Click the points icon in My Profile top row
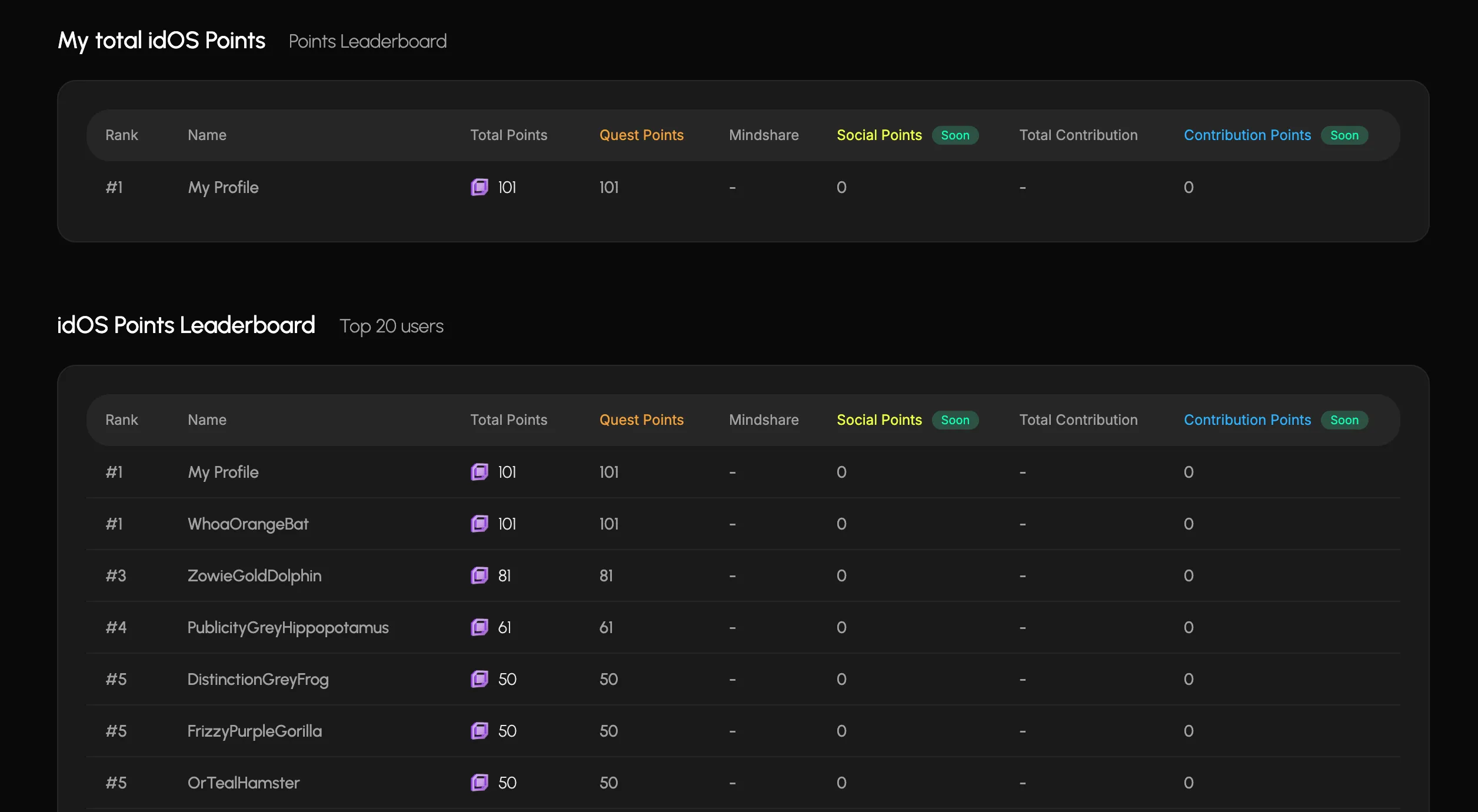Screen dimensions: 1478x812 (480, 187)
